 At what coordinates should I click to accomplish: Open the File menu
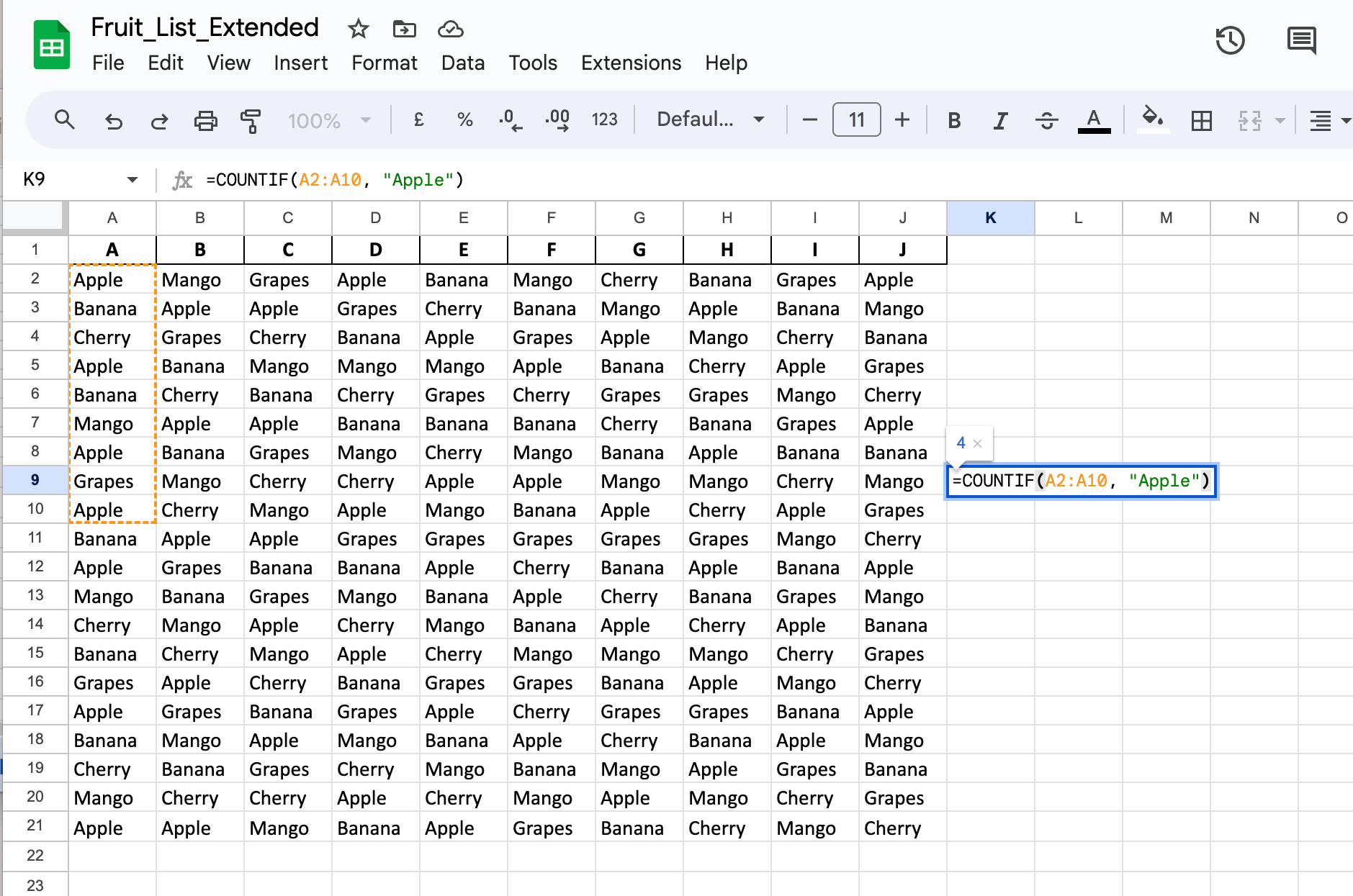108,63
